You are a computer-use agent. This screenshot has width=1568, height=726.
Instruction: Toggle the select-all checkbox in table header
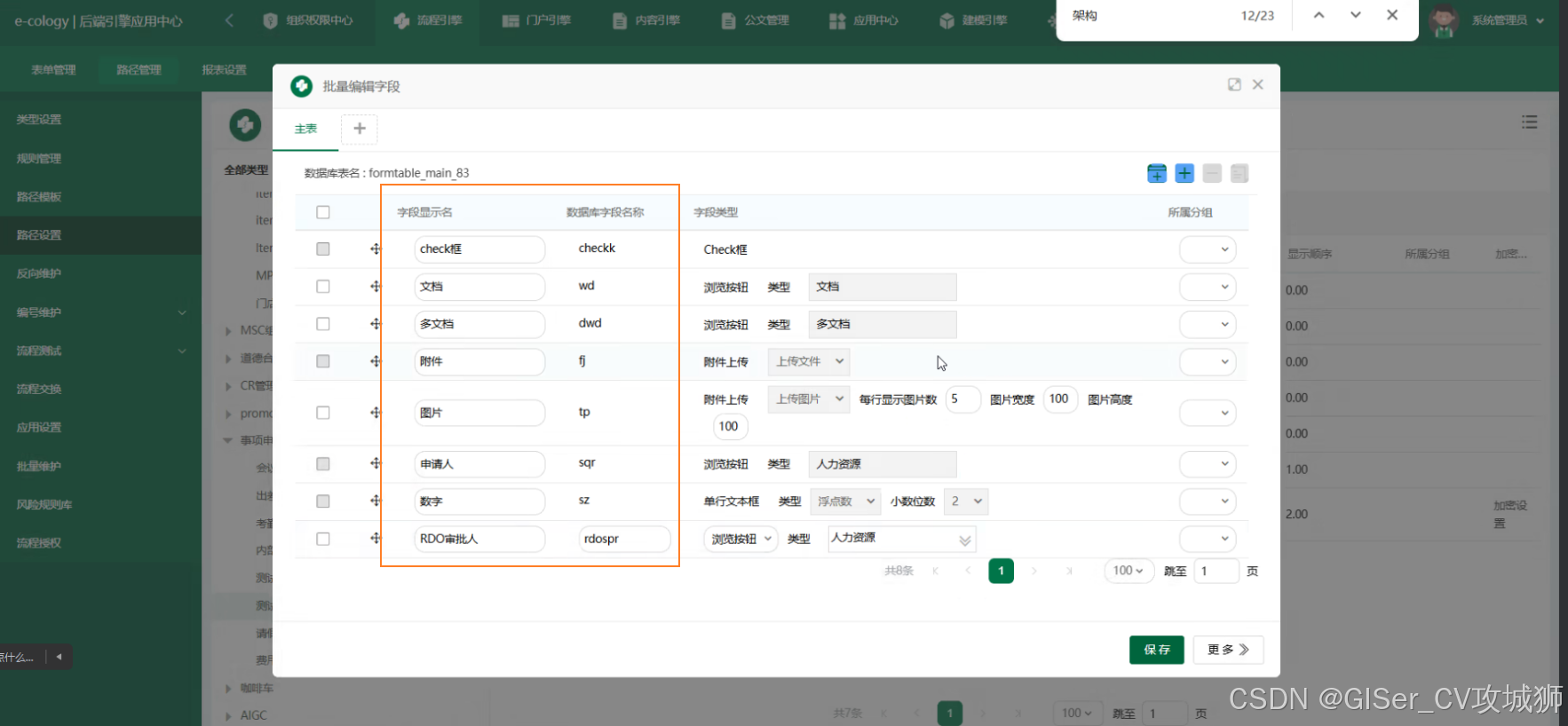tap(323, 212)
